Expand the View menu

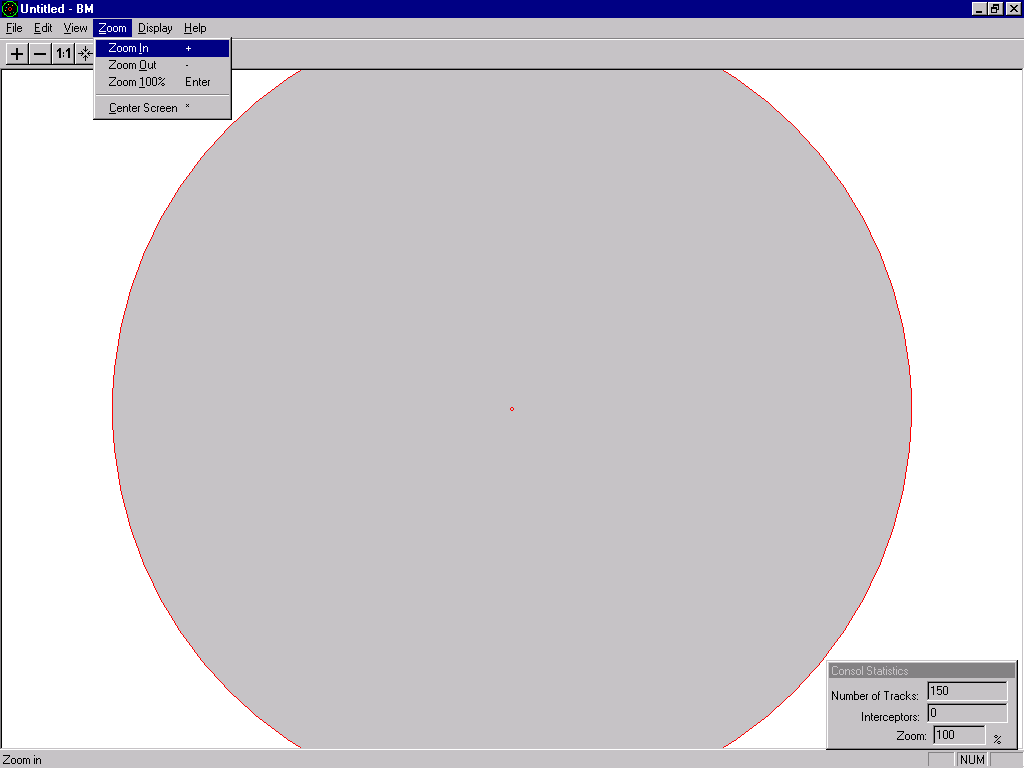tap(75, 28)
